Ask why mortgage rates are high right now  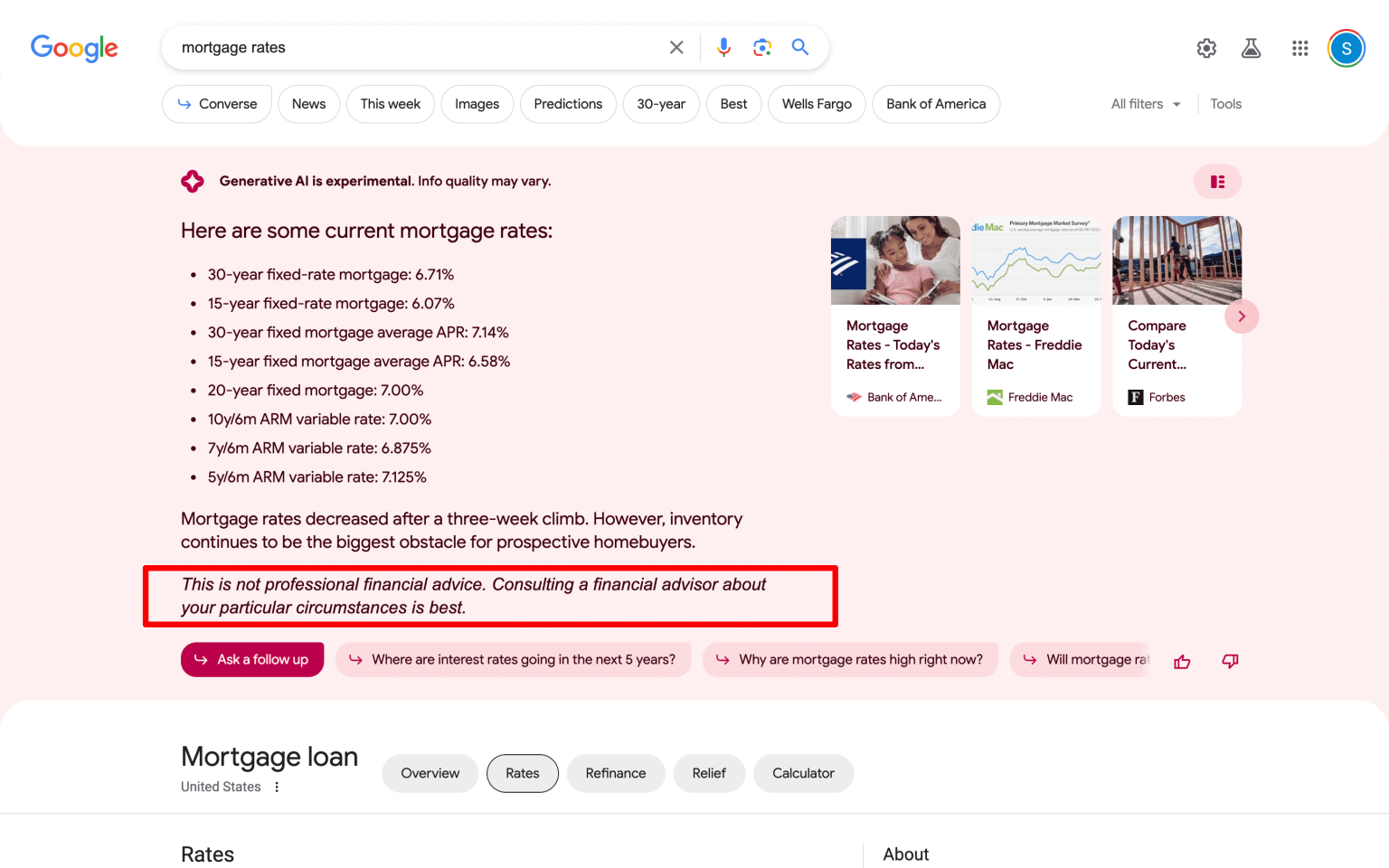point(850,659)
